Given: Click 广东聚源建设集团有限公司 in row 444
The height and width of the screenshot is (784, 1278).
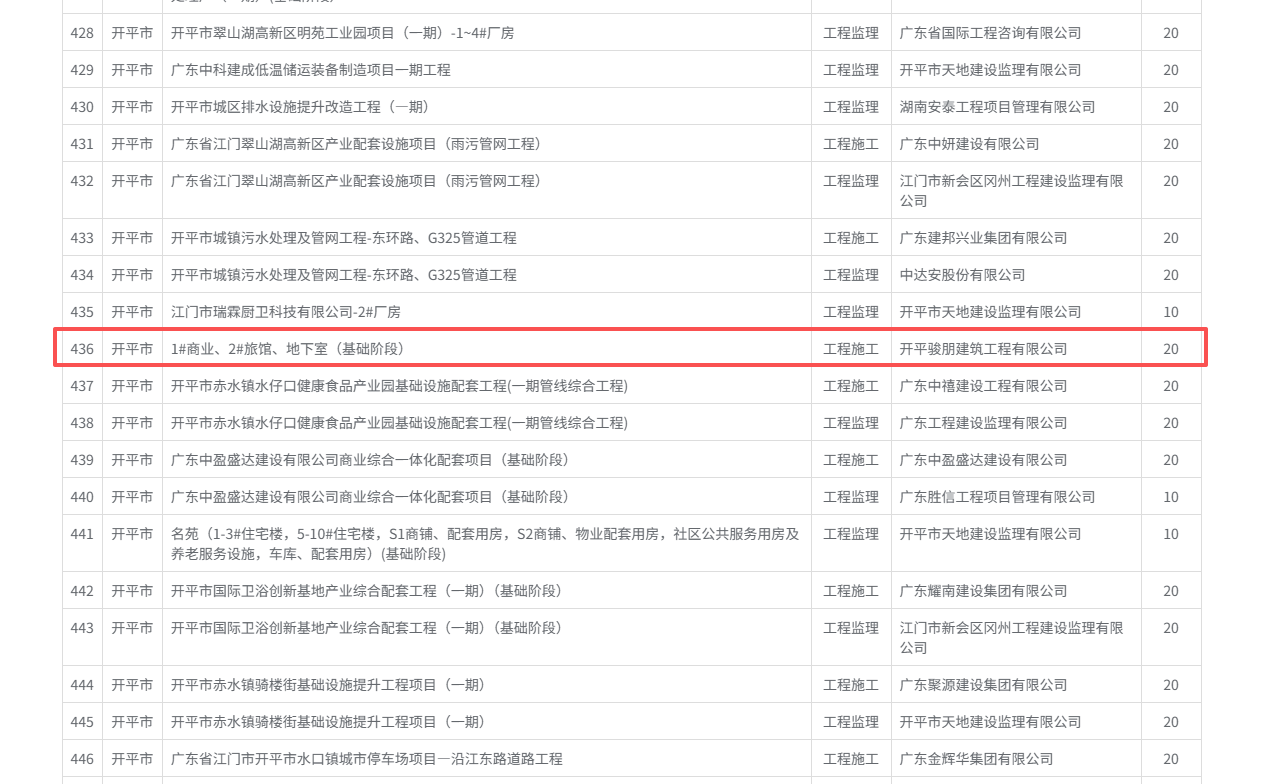Looking at the screenshot, I should pos(983,685).
